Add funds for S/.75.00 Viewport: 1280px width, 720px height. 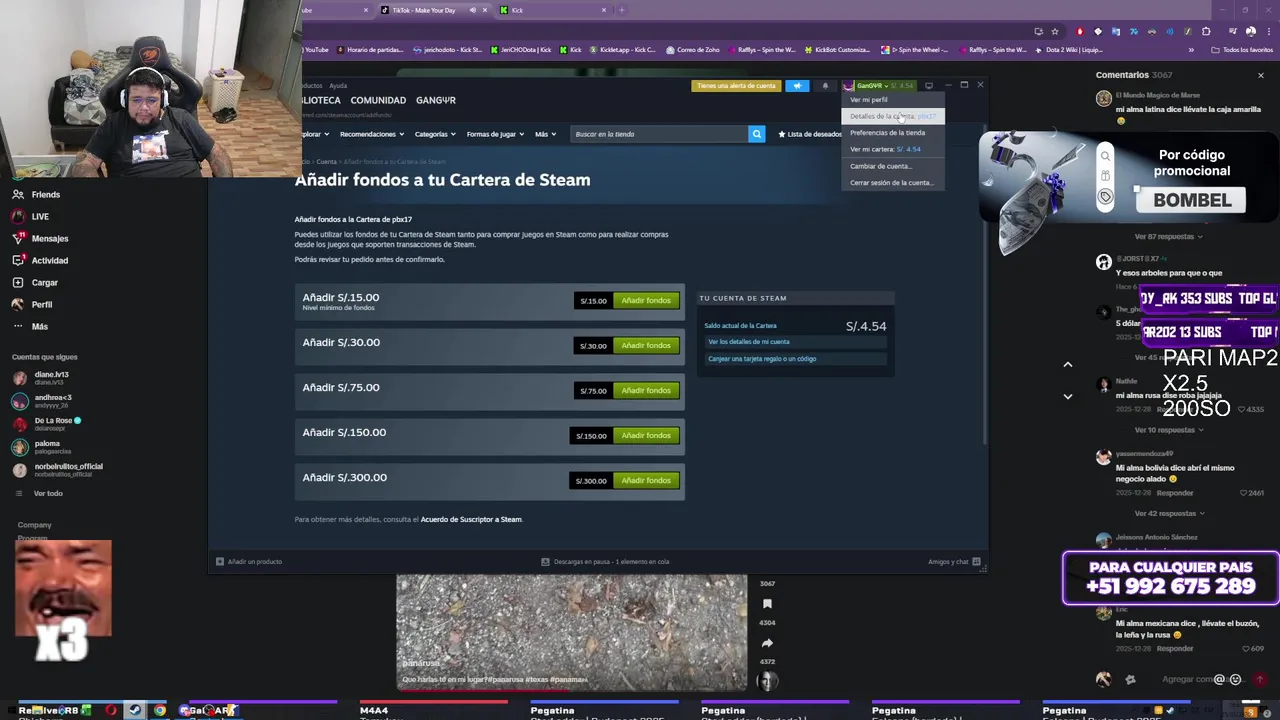[x=646, y=391]
